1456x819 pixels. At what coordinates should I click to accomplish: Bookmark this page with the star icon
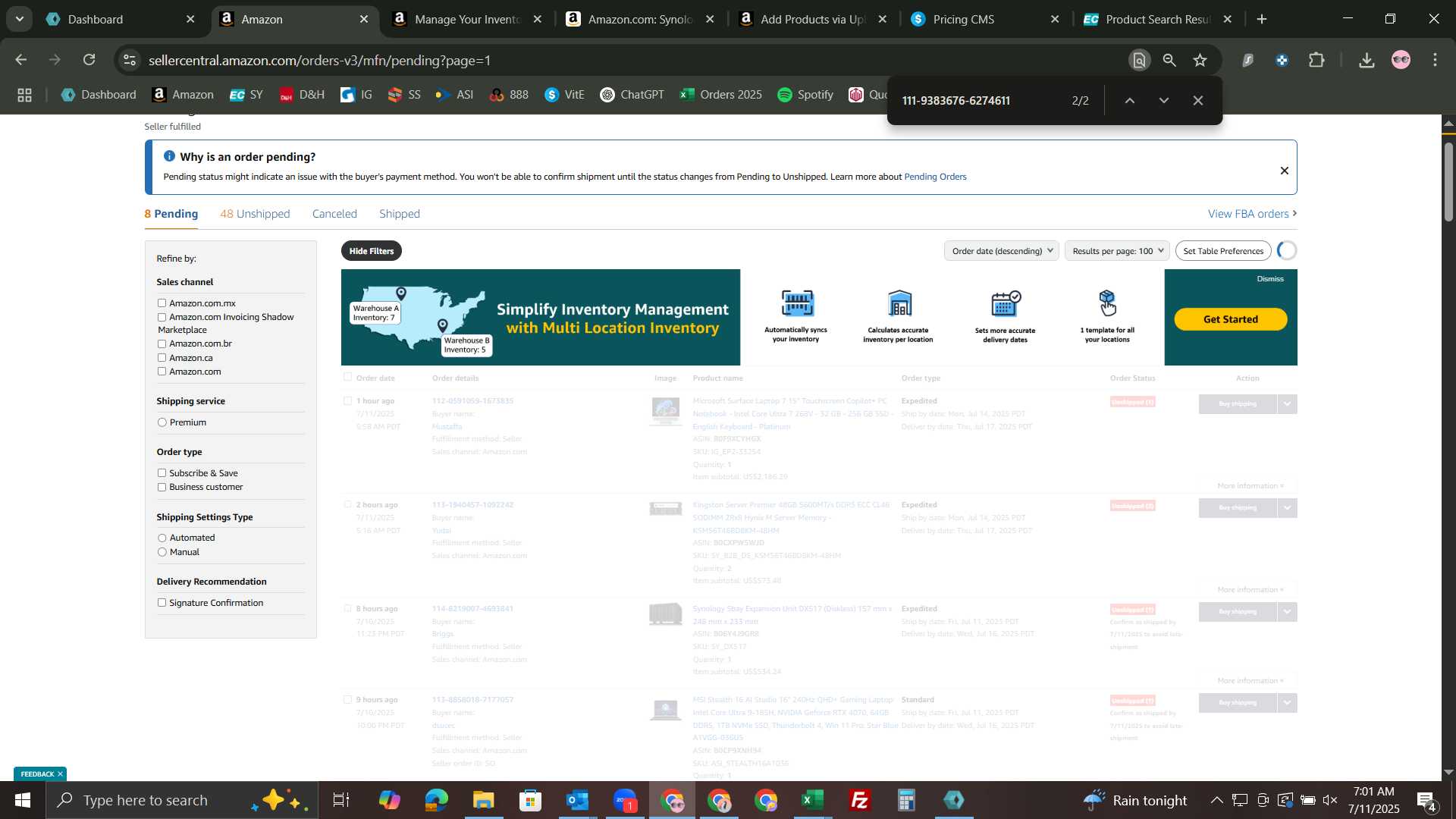tap(1200, 60)
